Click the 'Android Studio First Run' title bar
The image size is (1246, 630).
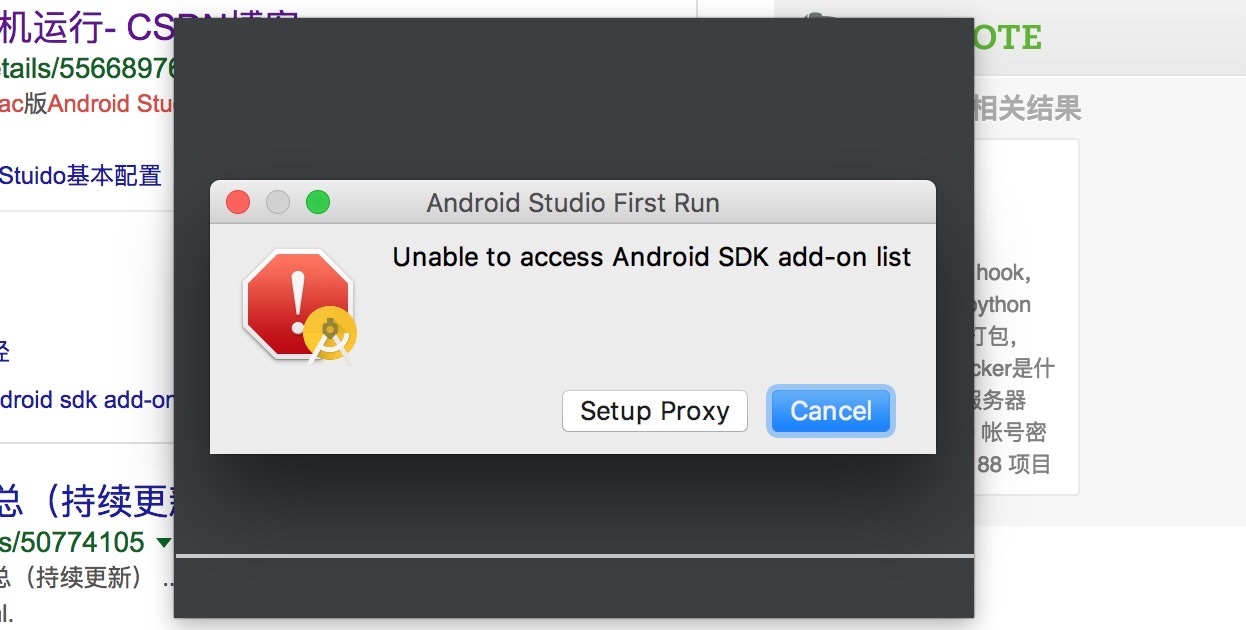(x=573, y=203)
